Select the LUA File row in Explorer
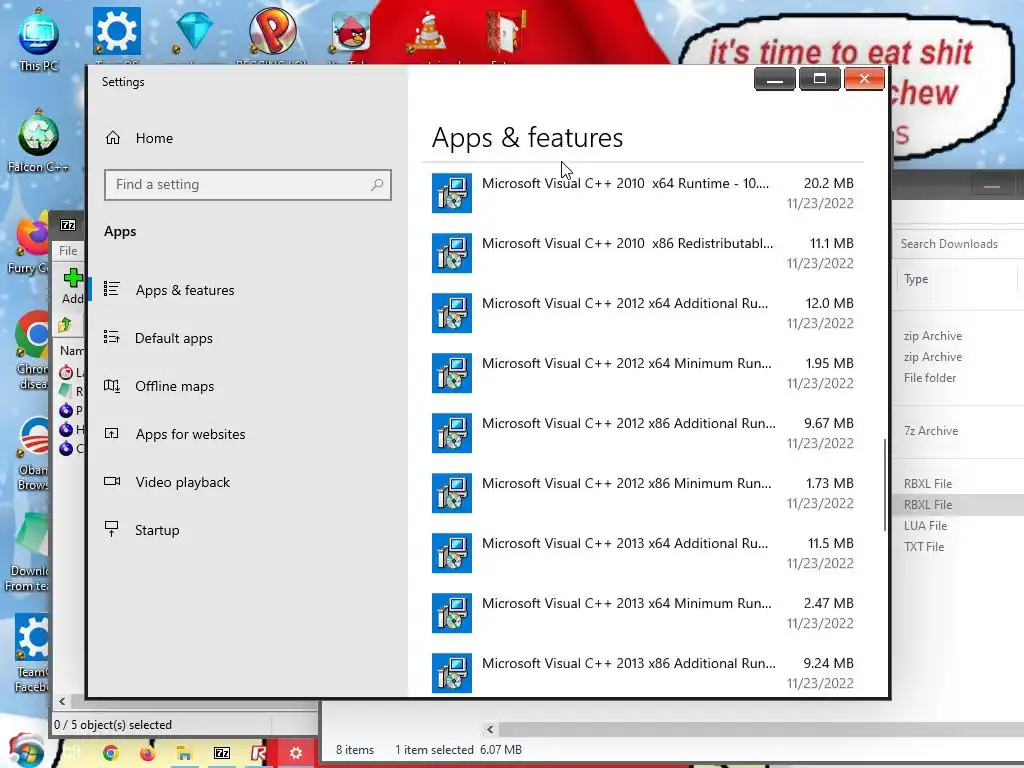This screenshot has height=768, width=1024. point(957,526)
